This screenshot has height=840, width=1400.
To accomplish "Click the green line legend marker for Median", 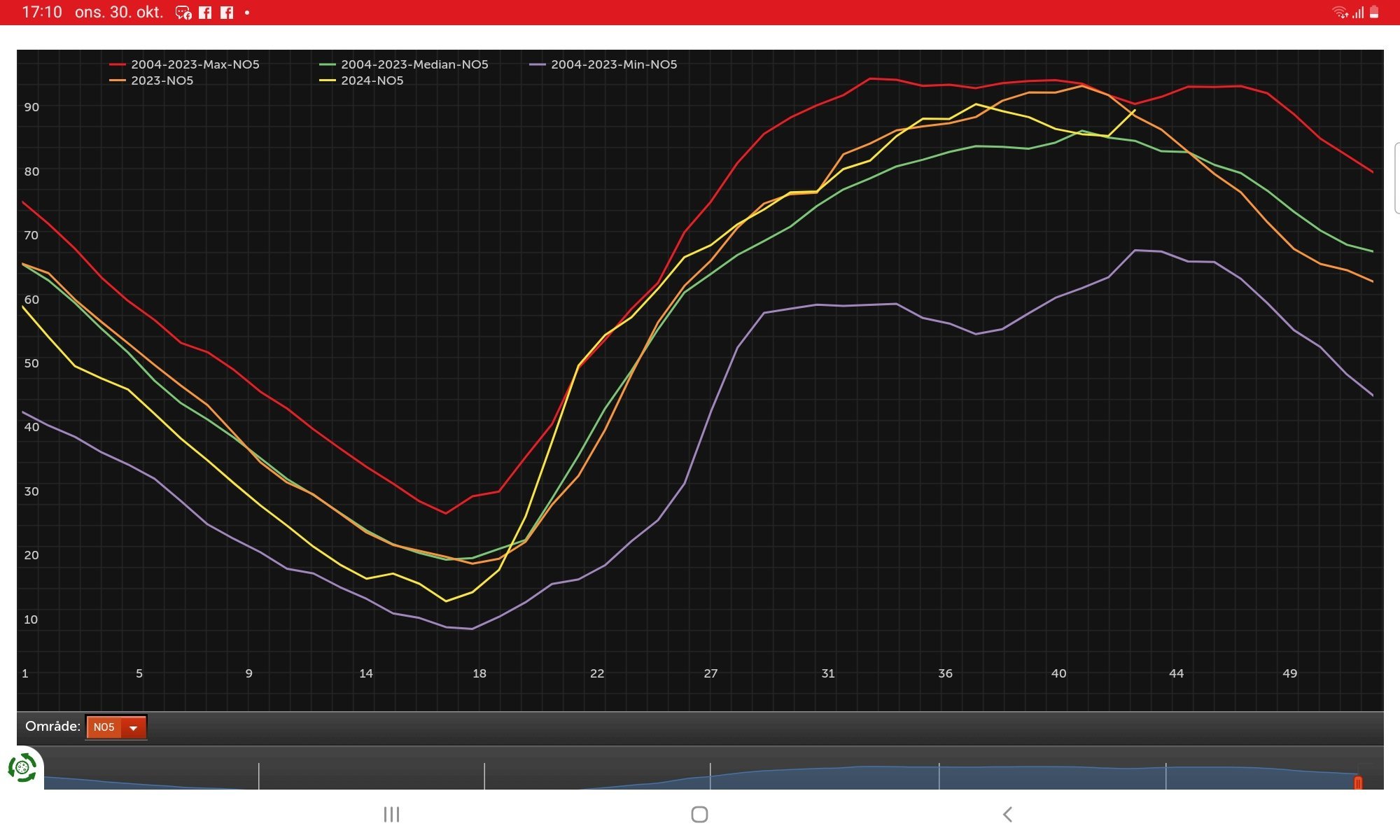I will pos(328,64).
